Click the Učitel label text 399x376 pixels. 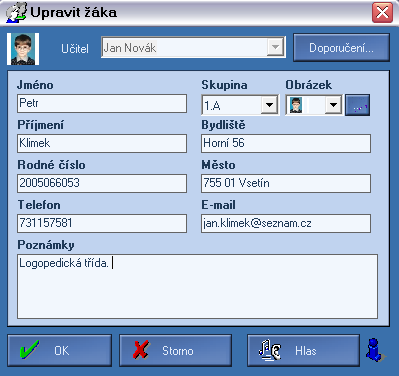click(x=75, y=49)
